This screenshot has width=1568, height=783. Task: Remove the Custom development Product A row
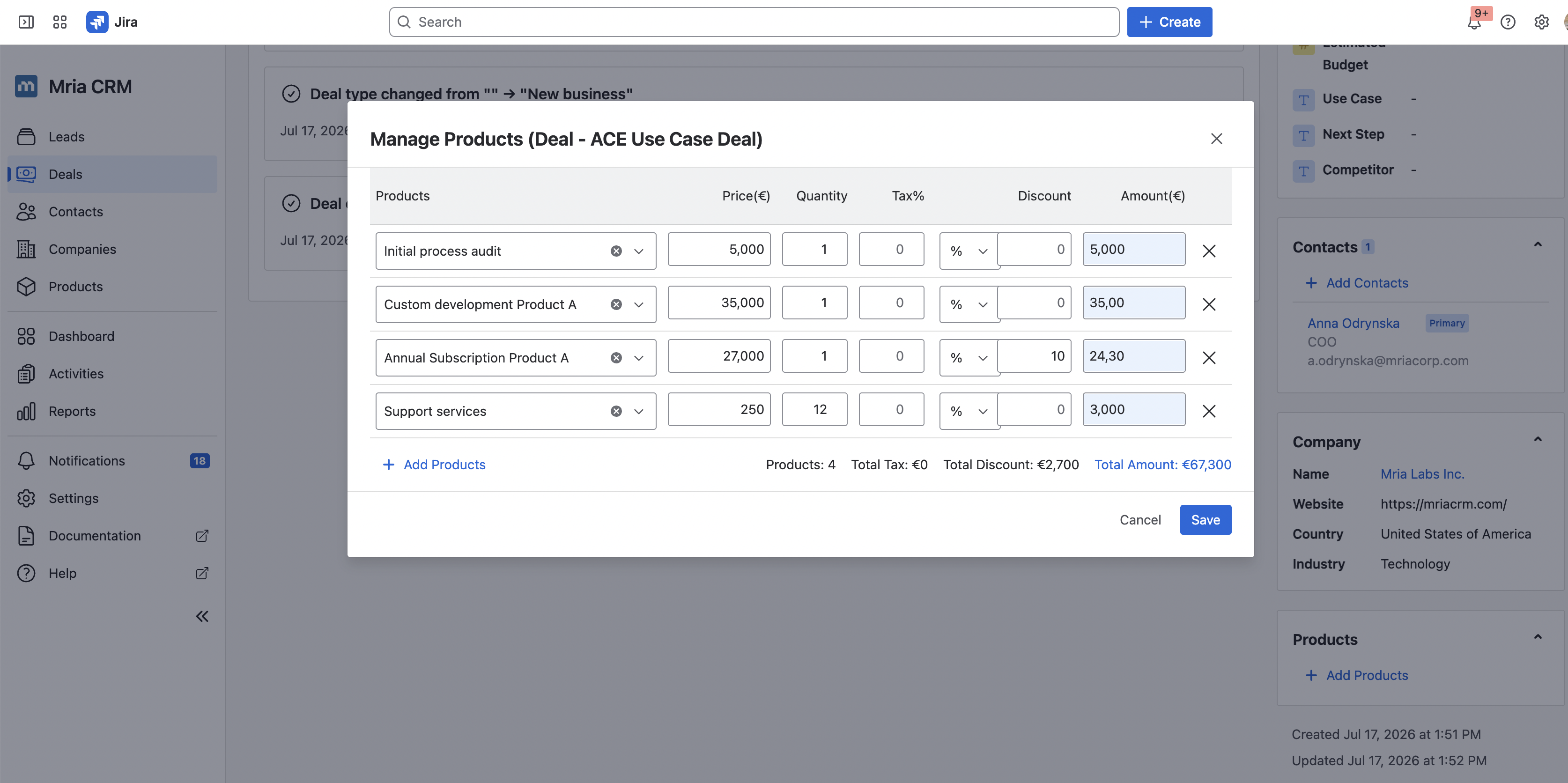(x=1209, y=304)
